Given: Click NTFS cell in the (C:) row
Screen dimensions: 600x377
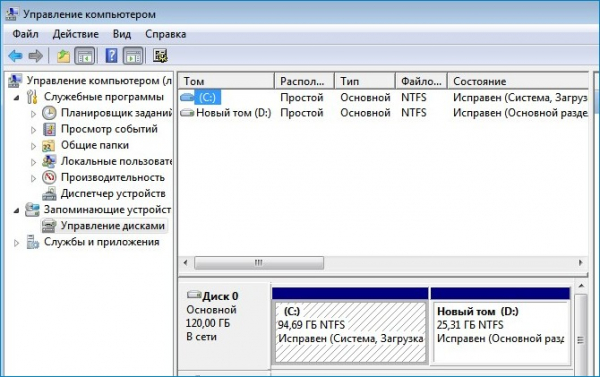Looking at the screenshot, I should click(414, 98).
